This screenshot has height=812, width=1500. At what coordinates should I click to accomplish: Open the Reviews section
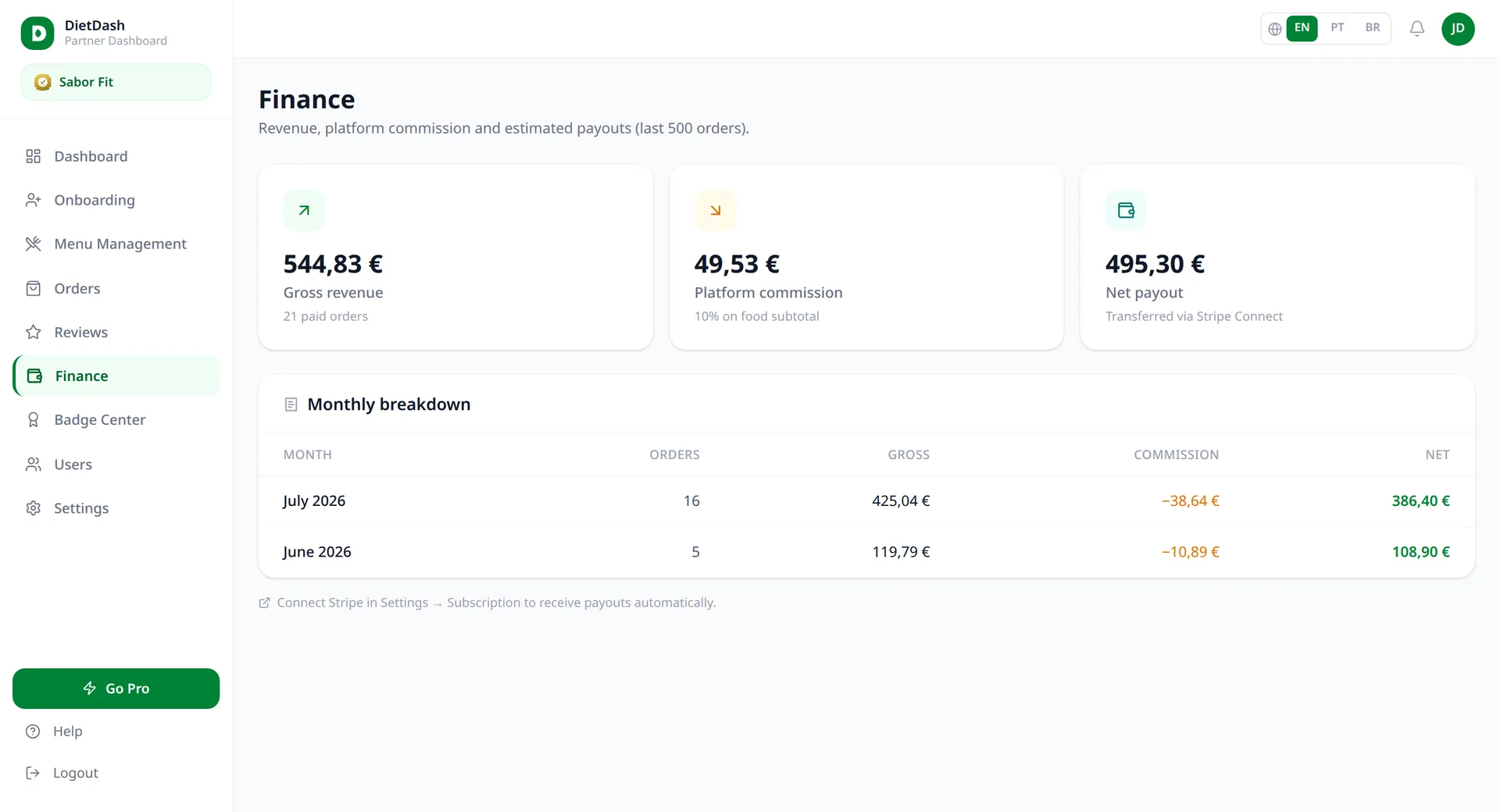coord(116,332)
